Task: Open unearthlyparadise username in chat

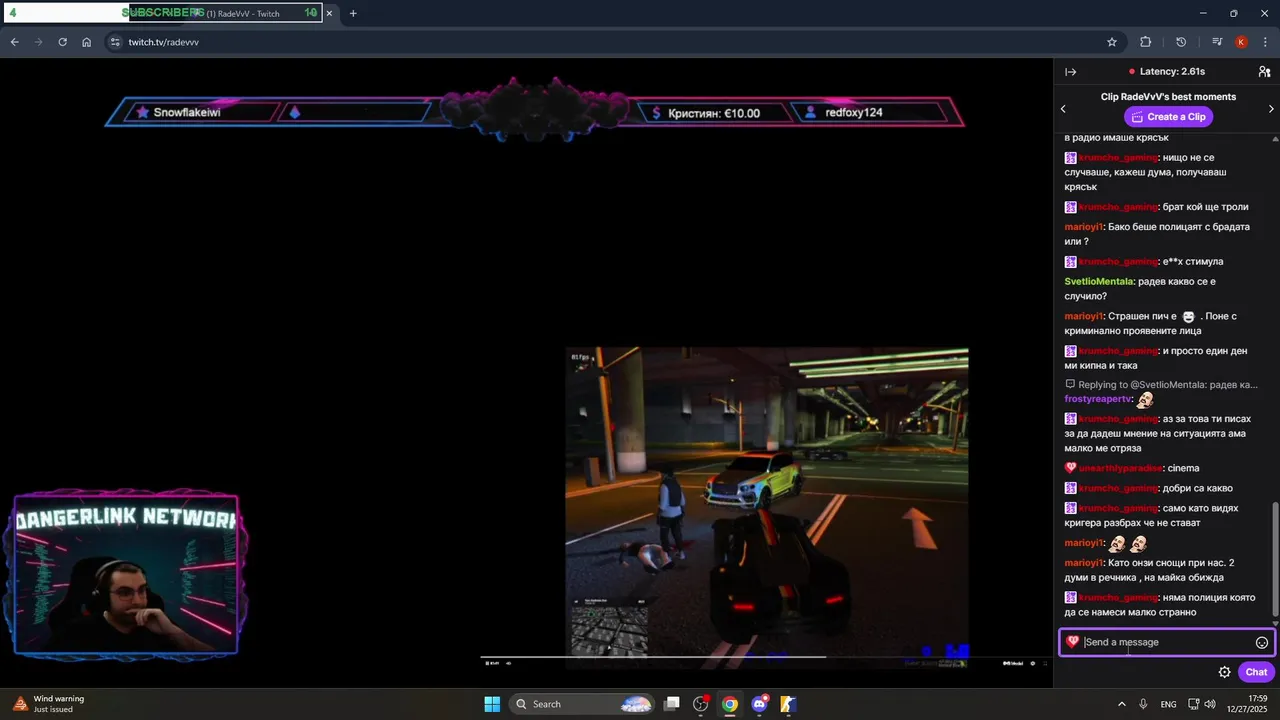Action: click(x=1120, y=468)
